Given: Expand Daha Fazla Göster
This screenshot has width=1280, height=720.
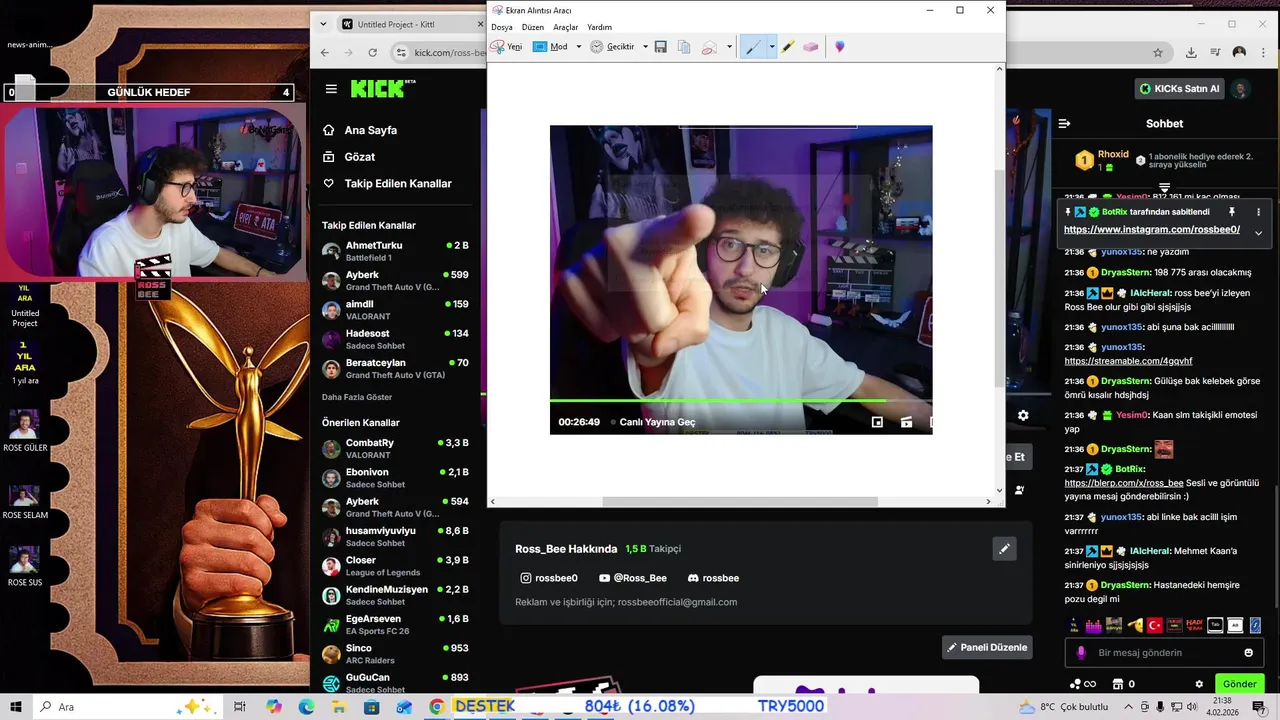Looking at the screenshot, I should coord(357,397).
